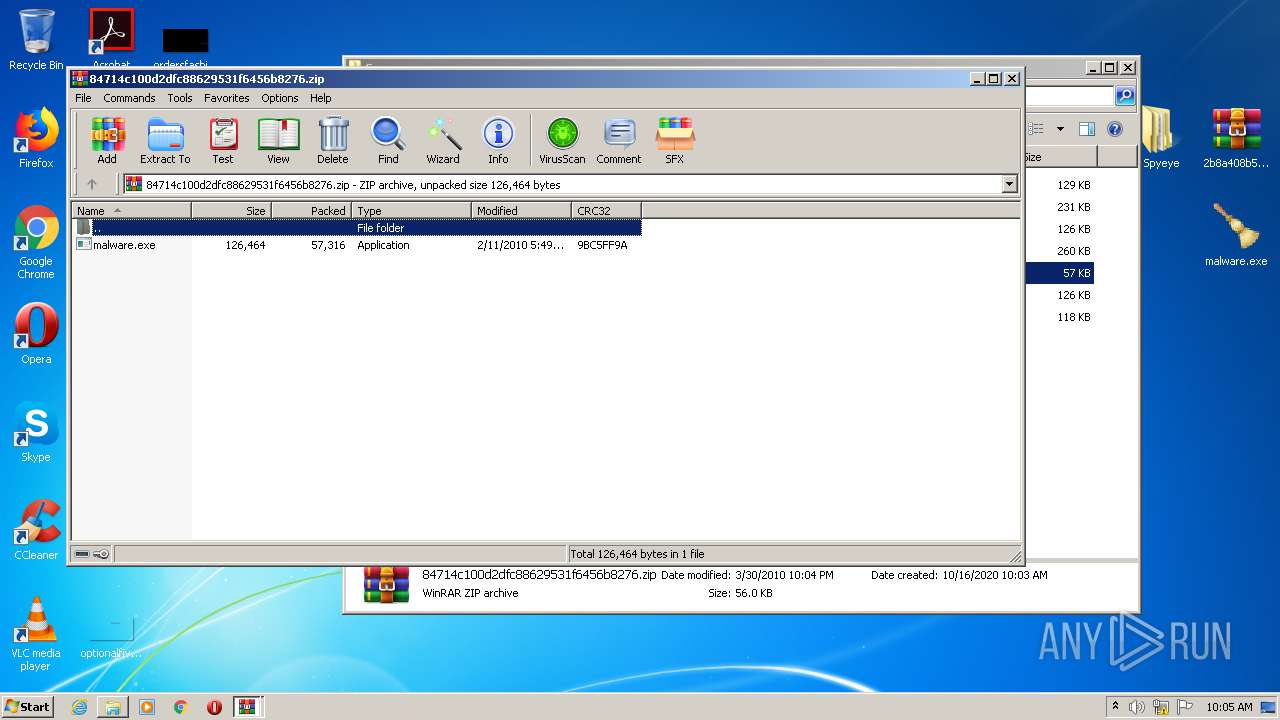The height and width of the screenshot is (720, 1280).
Task: Sort by Type column header
Action: 411,210
